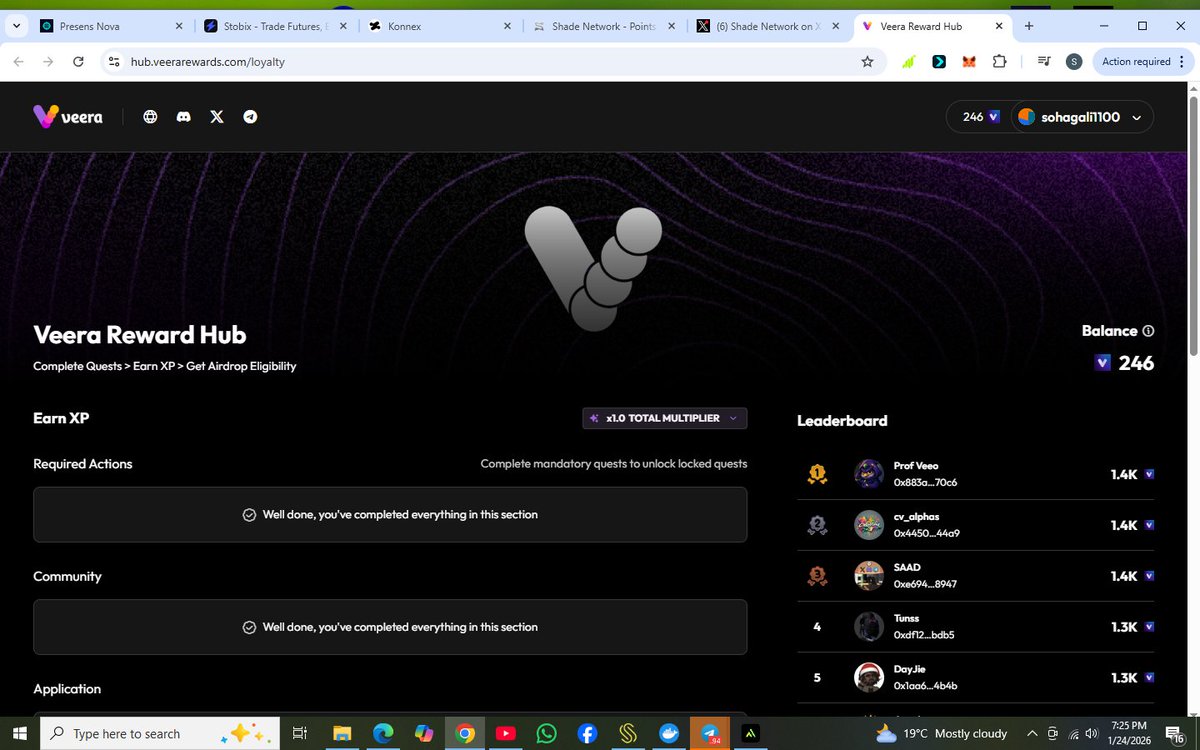Open the Veera Discord icon link
Screen dimensions: 1200x750
(183, 117)
